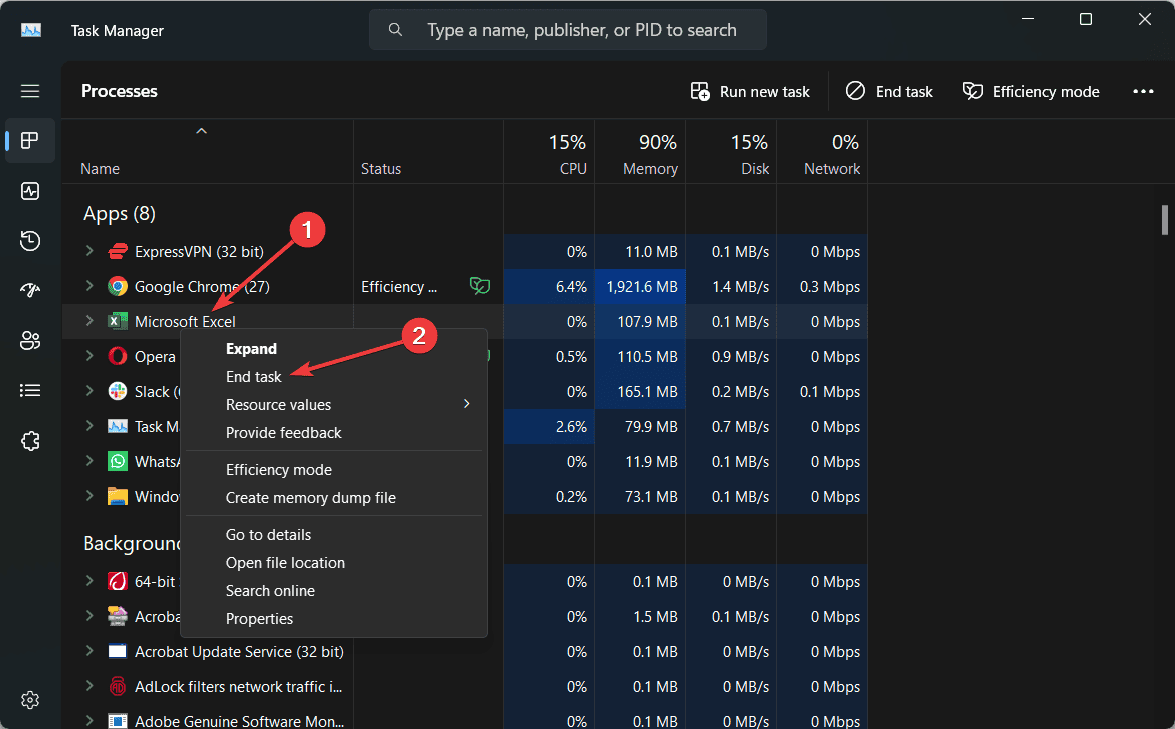The image size is (1175, 729).
Task: Open Properties from context menu
Action: [334, 619]
